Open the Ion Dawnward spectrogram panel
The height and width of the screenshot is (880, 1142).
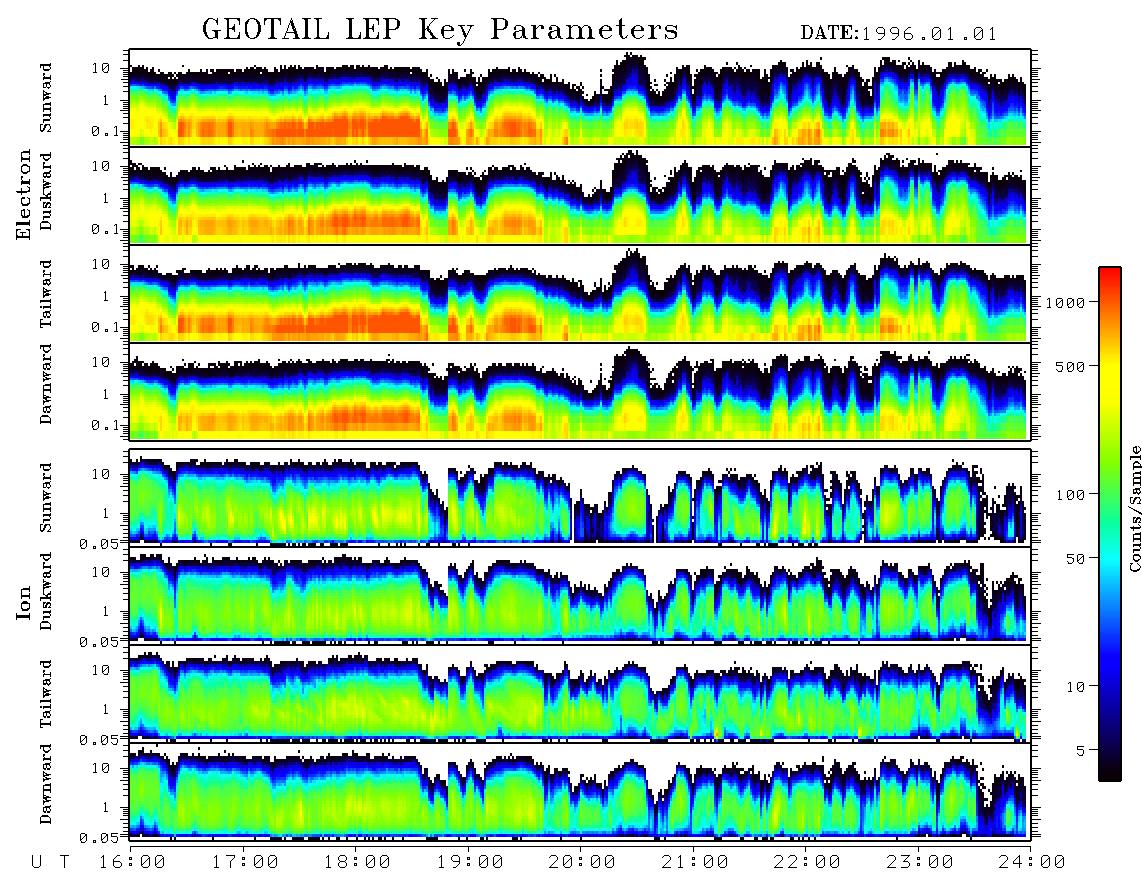[580, 790]
